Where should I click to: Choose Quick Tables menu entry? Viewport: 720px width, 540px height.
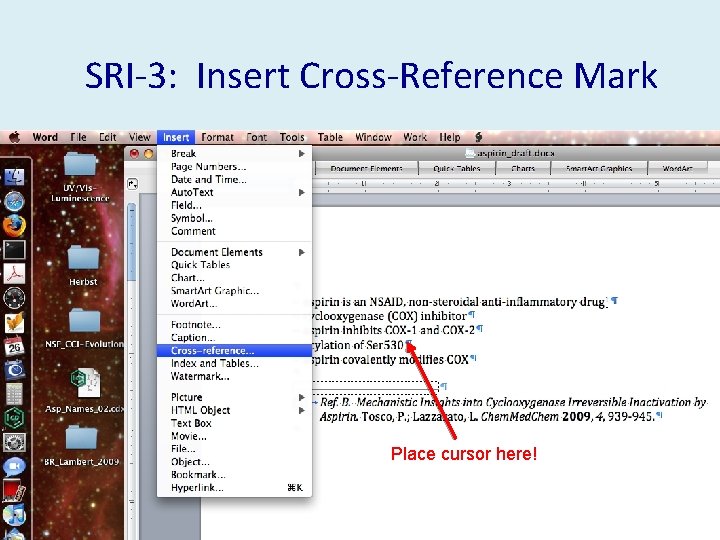point(234,265)
